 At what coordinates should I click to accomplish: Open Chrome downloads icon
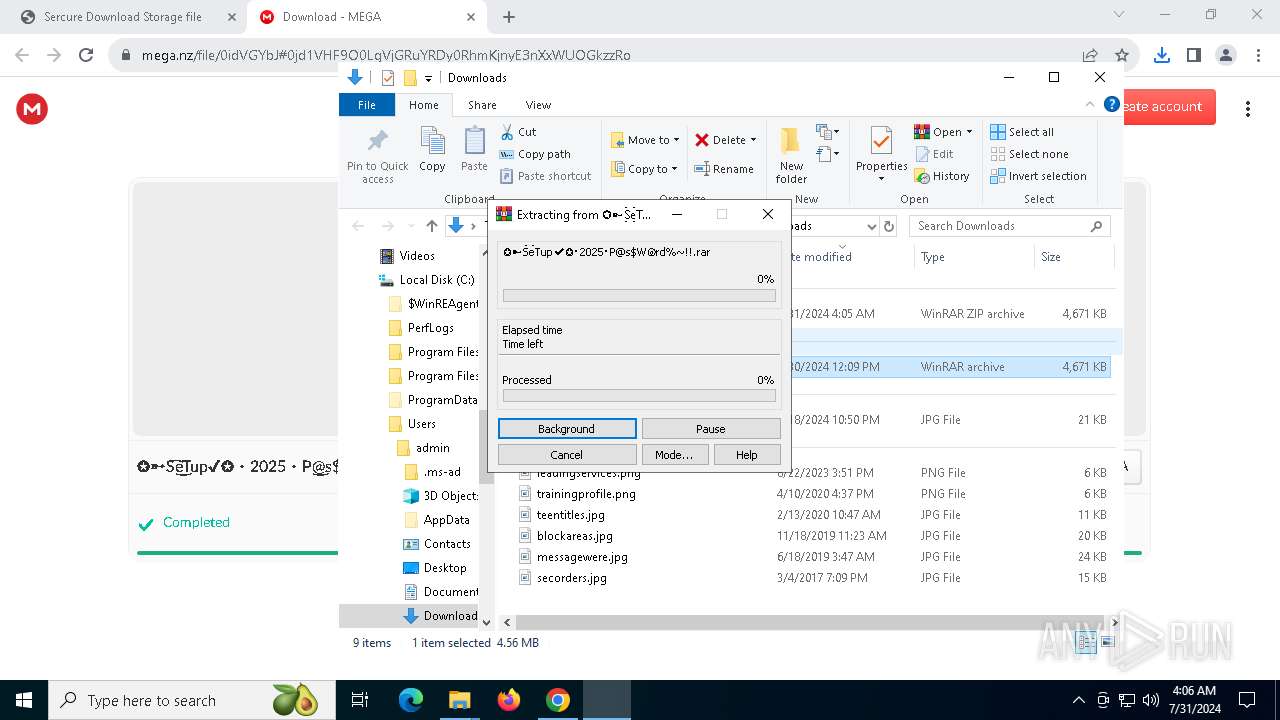(1161, 55)
